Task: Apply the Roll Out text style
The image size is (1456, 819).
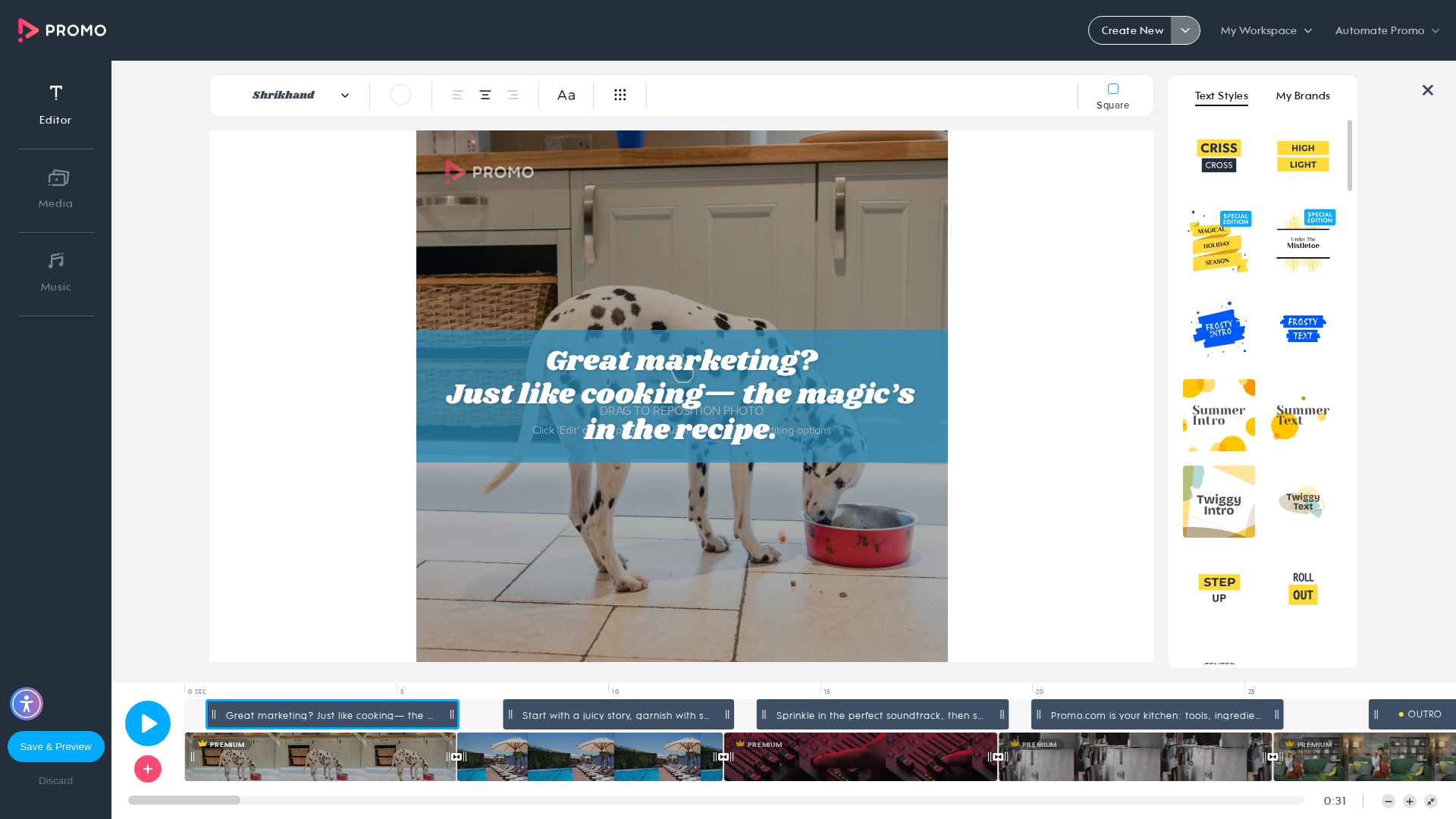Action: pos(1303,588)
